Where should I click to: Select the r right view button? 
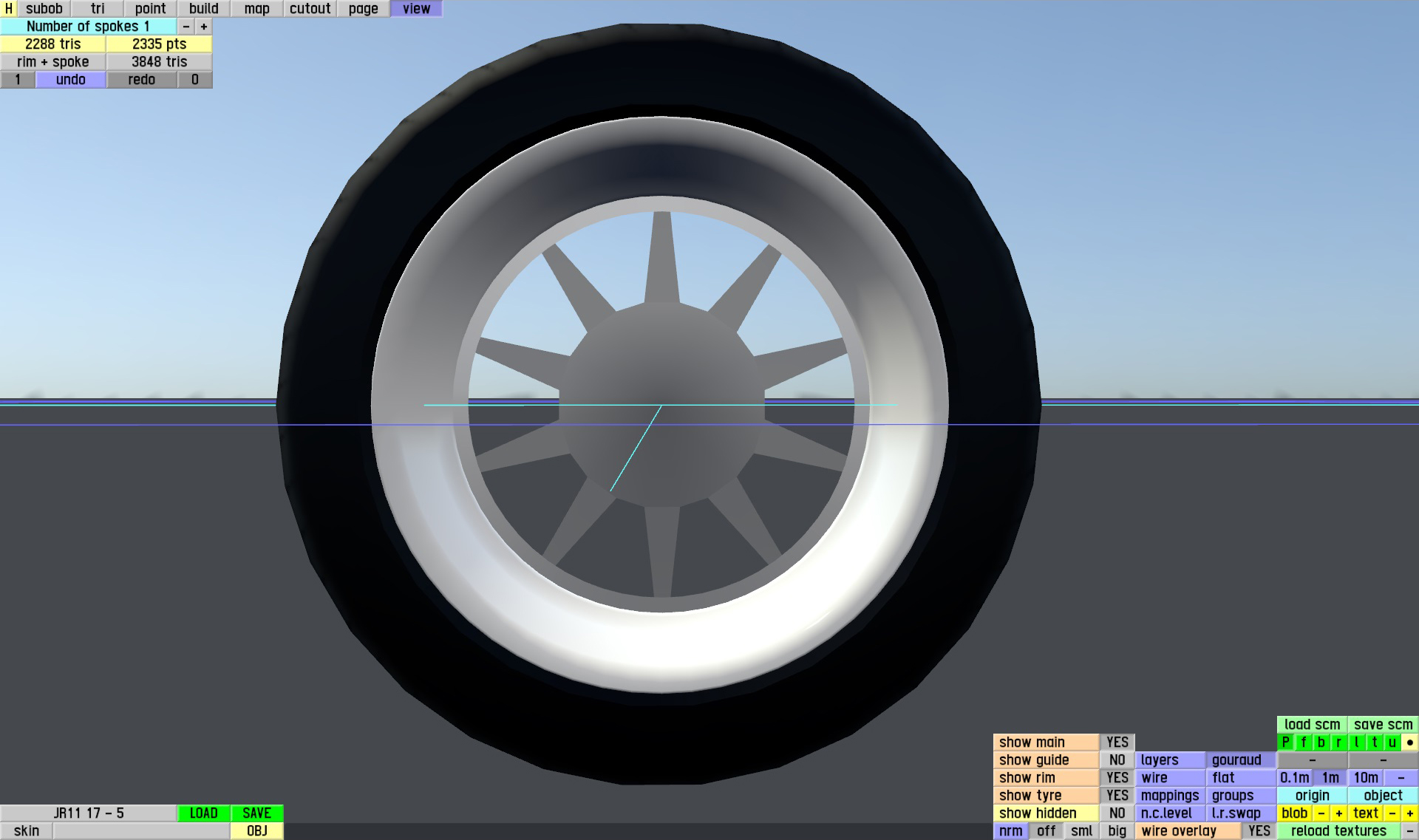[1338, 742]
